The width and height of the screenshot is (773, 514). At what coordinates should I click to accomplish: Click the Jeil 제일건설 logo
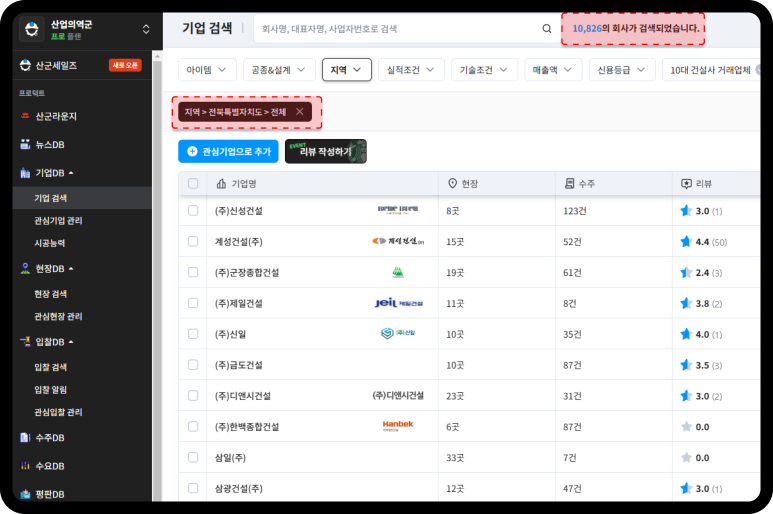pyautogui.click(x=398, y=303)
